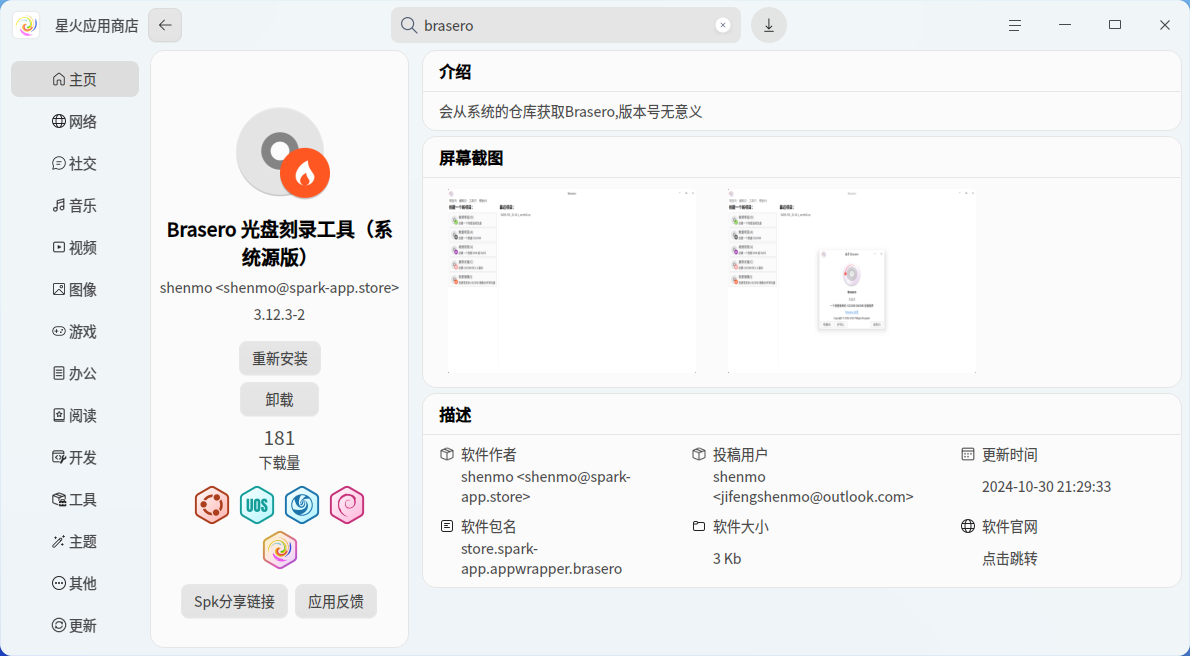Click the UOS support badge
This screenshot has width=1190, height=656.
pos(257,505)
